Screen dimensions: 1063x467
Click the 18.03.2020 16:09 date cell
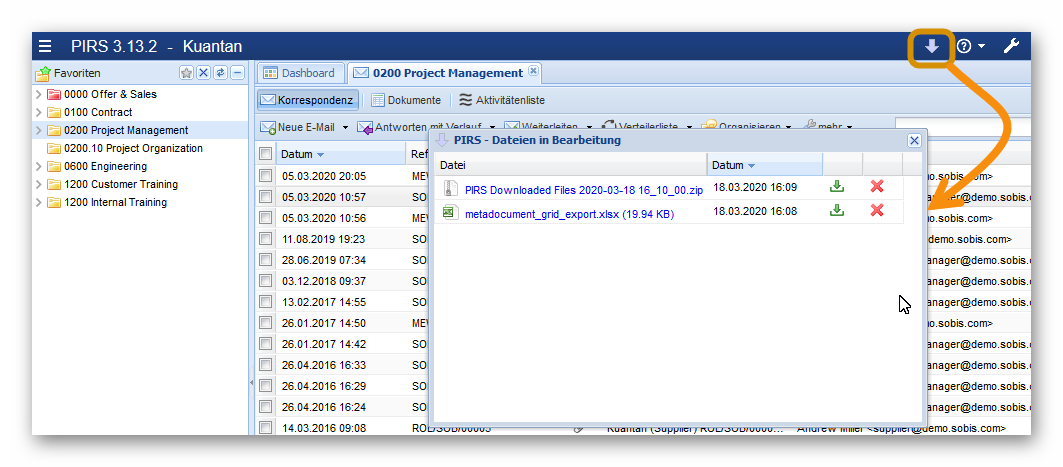tap(755, 187)
